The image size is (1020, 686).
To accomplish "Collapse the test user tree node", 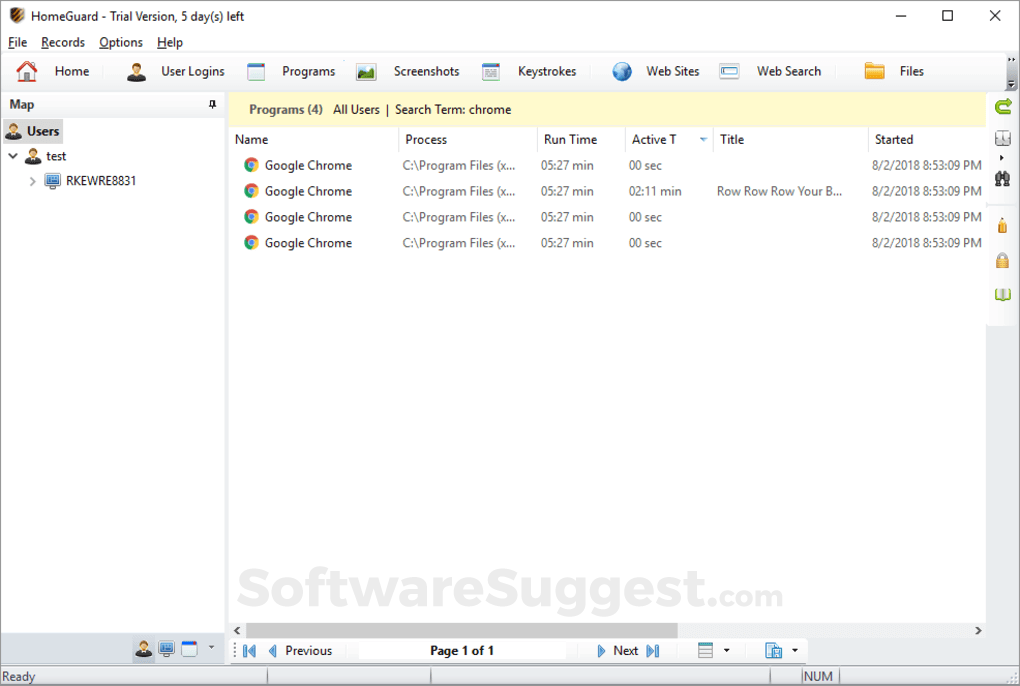I will [x=12, y=156].
